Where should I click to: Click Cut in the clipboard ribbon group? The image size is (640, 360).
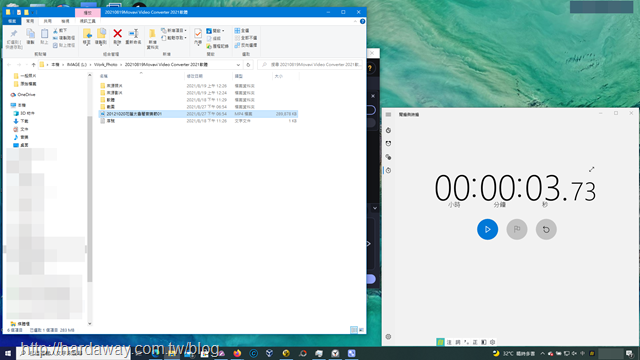coord(60,31)
